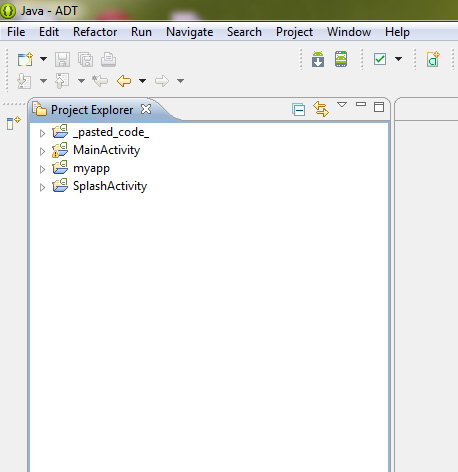Click the New Android XML file icon
The height and width of the screenshot is (472, 458).
click(433, 59)
